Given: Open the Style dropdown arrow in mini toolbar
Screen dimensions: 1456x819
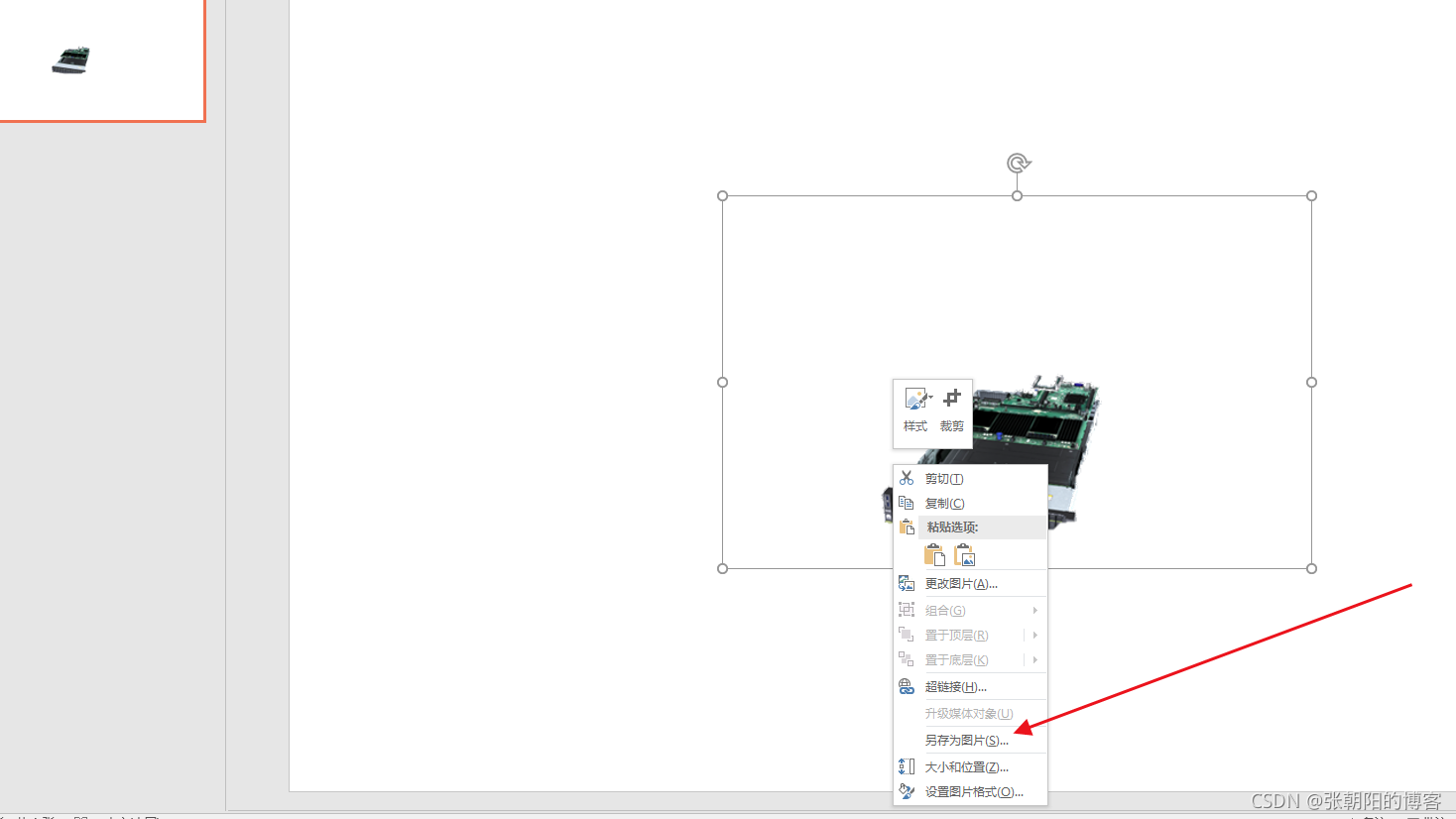Looking at the screenshot, I should (930, 398).
